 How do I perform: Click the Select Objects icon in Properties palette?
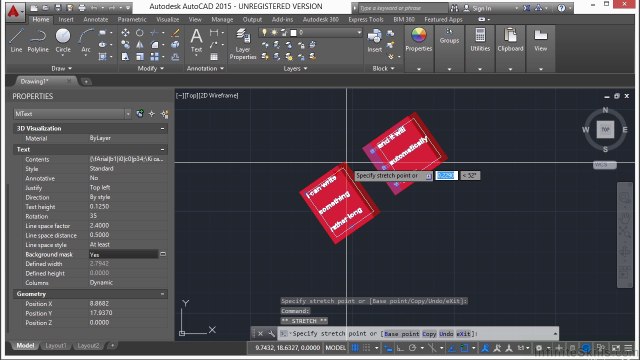pyautogui.click(x=152, y=114)
